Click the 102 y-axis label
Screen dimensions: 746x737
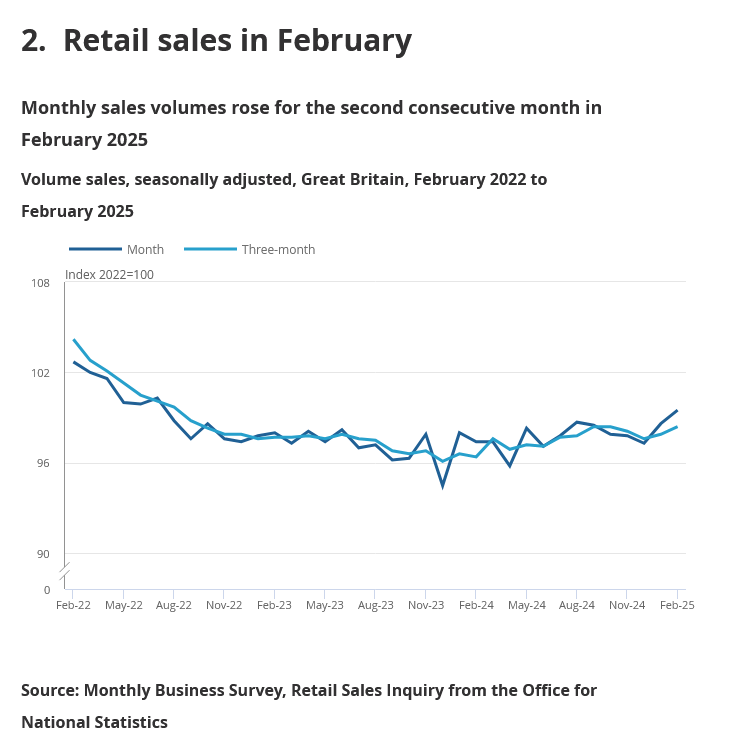[40, 373]
